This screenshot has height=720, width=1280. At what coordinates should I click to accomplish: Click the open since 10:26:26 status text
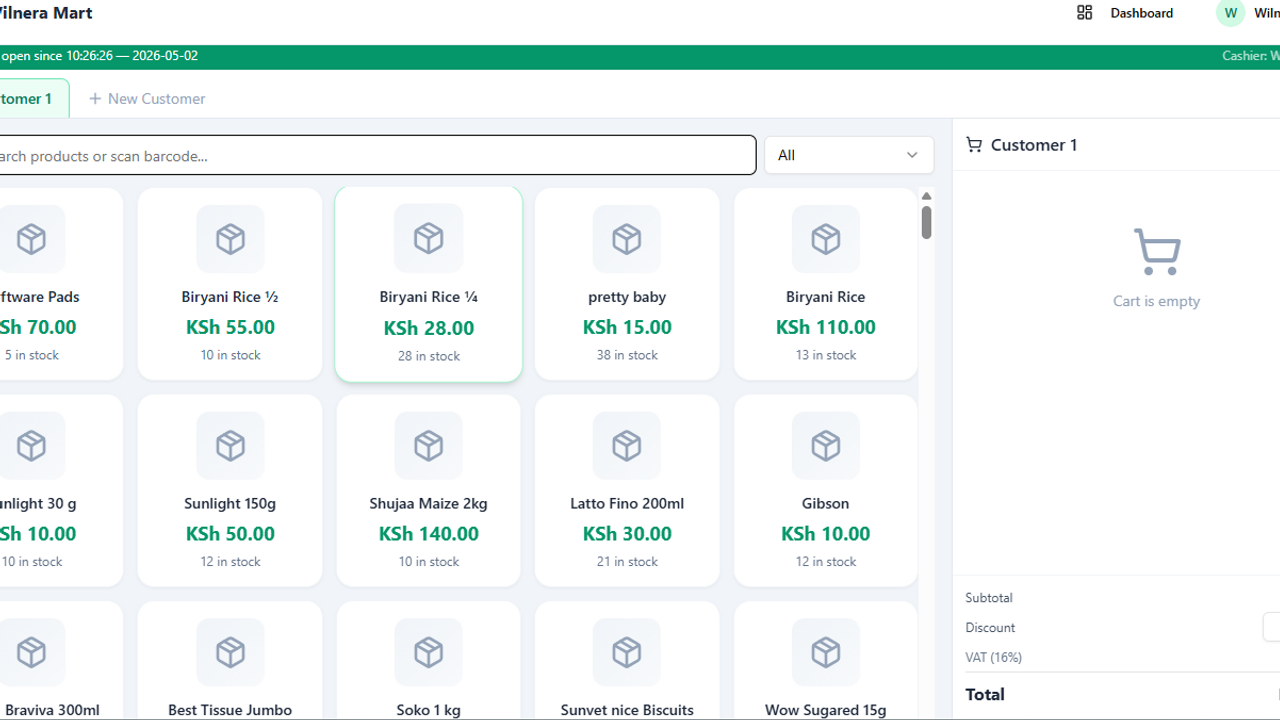click(99, 56)
